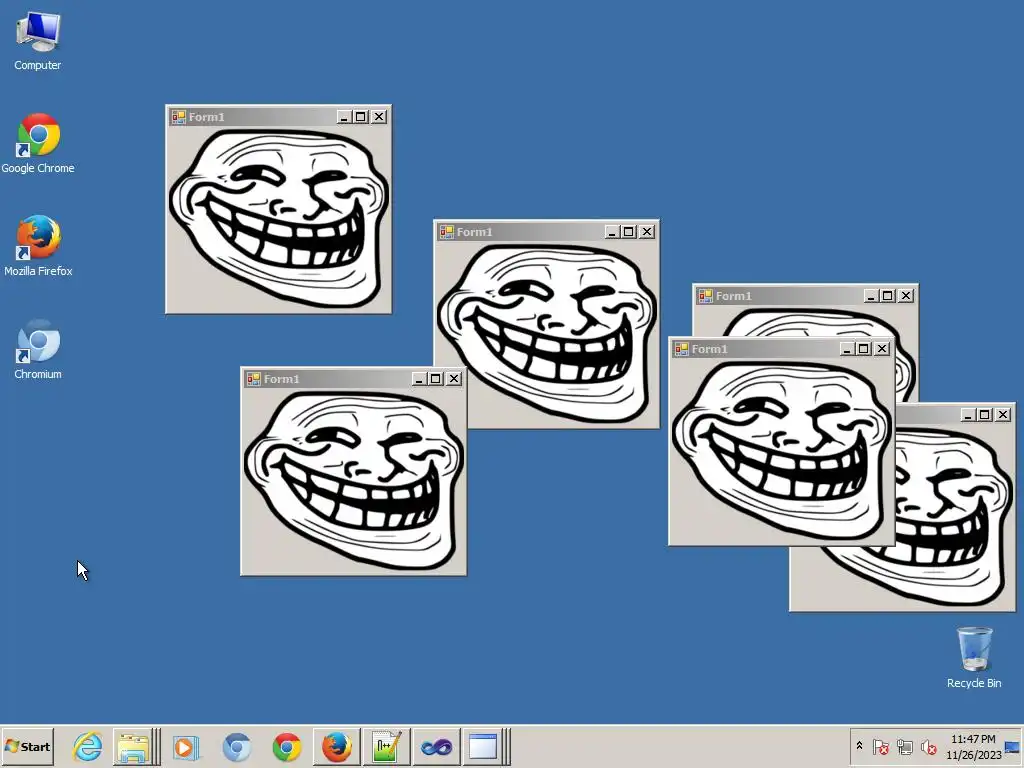Maximize the window with the hidden title above Recycle Bin
The image size is (1024, 768).
point(985,415)
